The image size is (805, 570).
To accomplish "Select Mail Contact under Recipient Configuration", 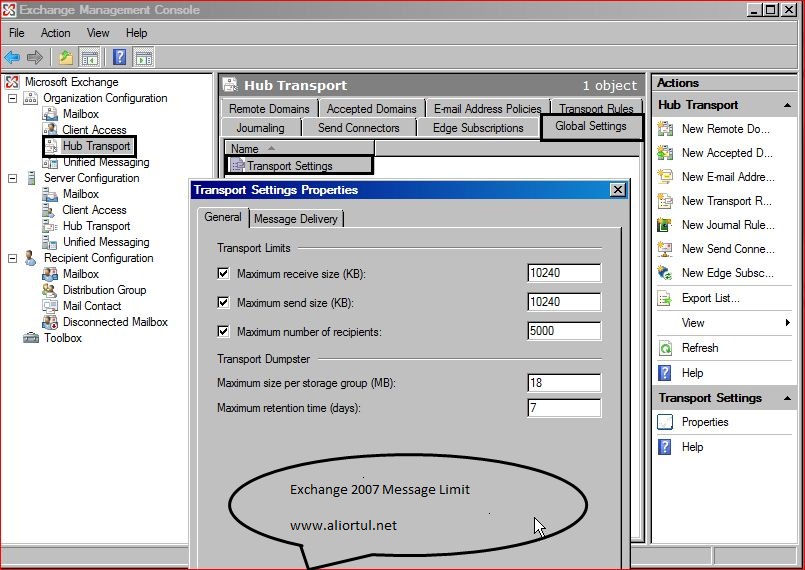I will click(92, 306).
